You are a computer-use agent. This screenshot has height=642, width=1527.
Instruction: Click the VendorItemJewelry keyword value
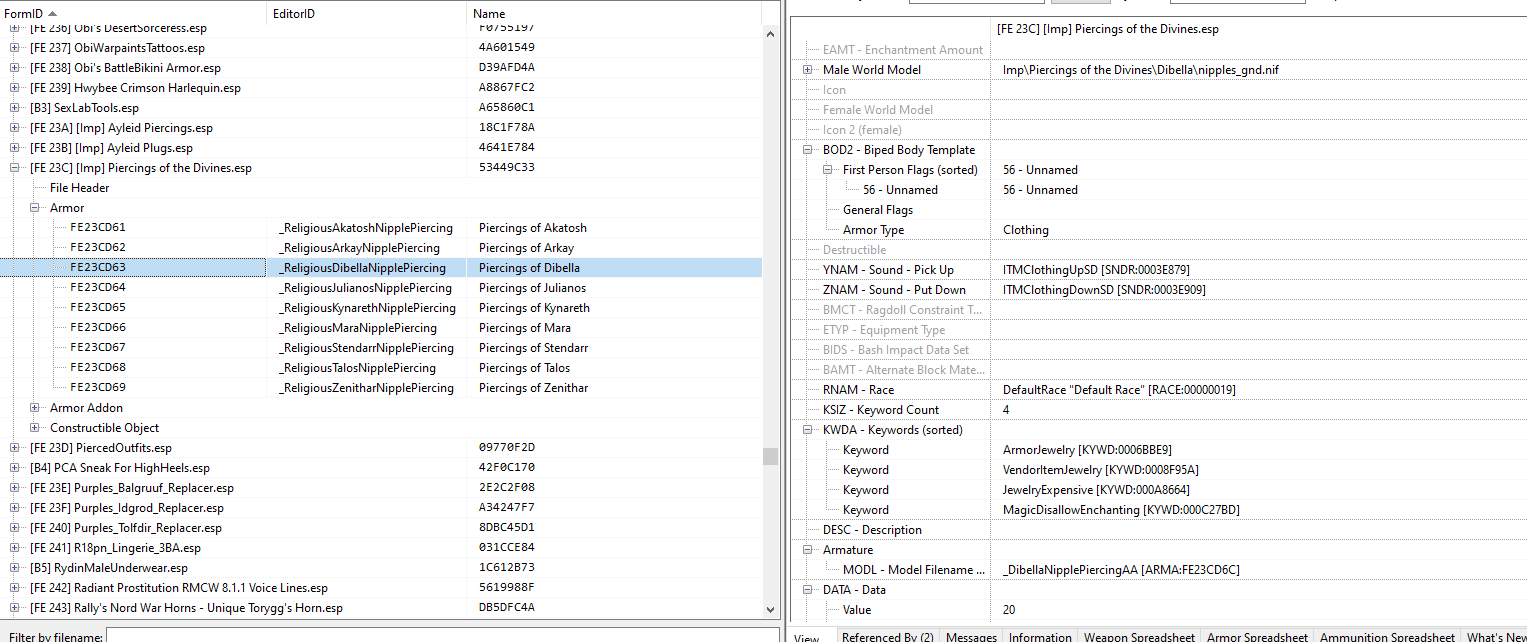pyautogui.click(x=1101, y=470)
